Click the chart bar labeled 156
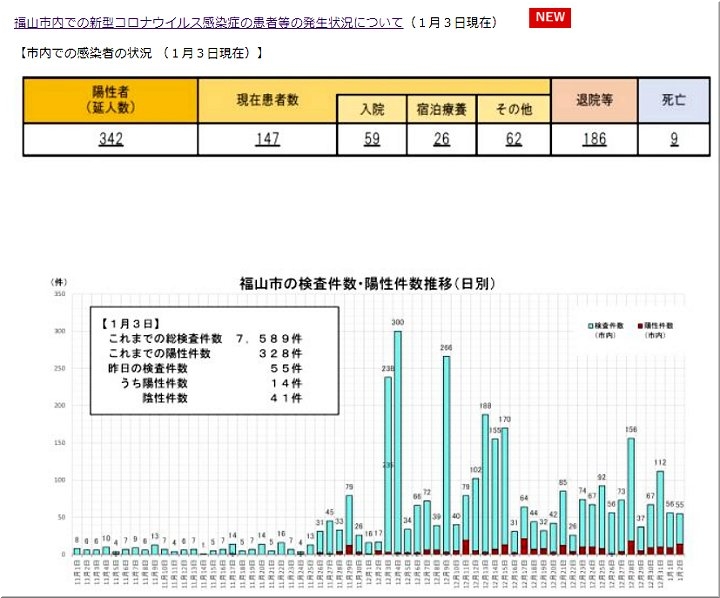 [631, 495]
